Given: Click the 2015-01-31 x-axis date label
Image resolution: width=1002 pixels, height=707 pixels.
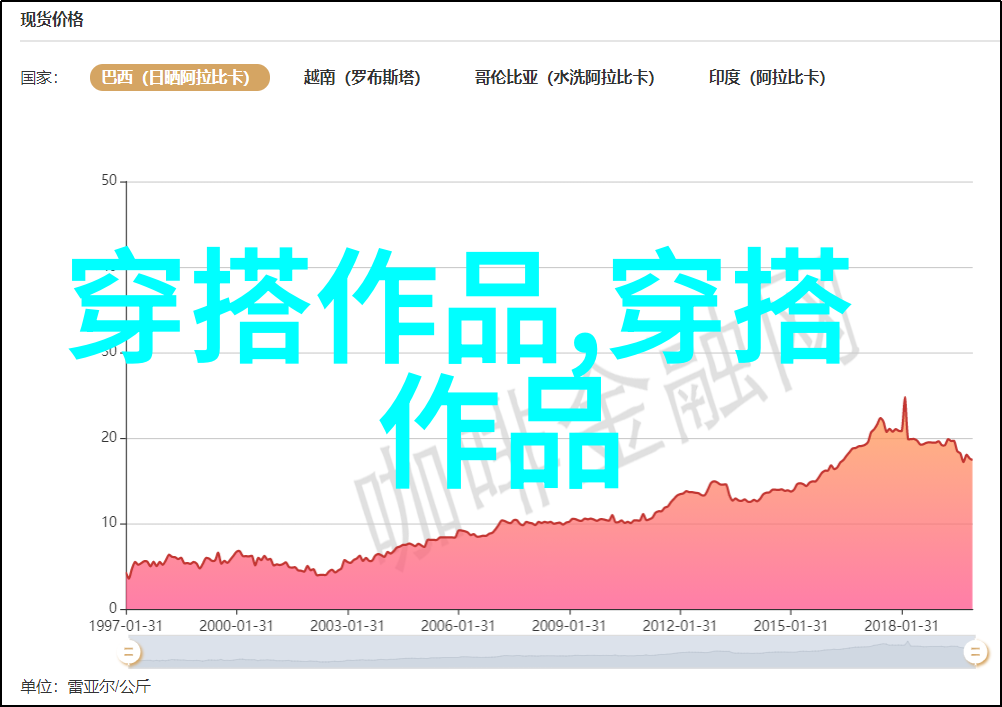Looking at the screenshot, I should pyautogui.click(x=791, y=625).
